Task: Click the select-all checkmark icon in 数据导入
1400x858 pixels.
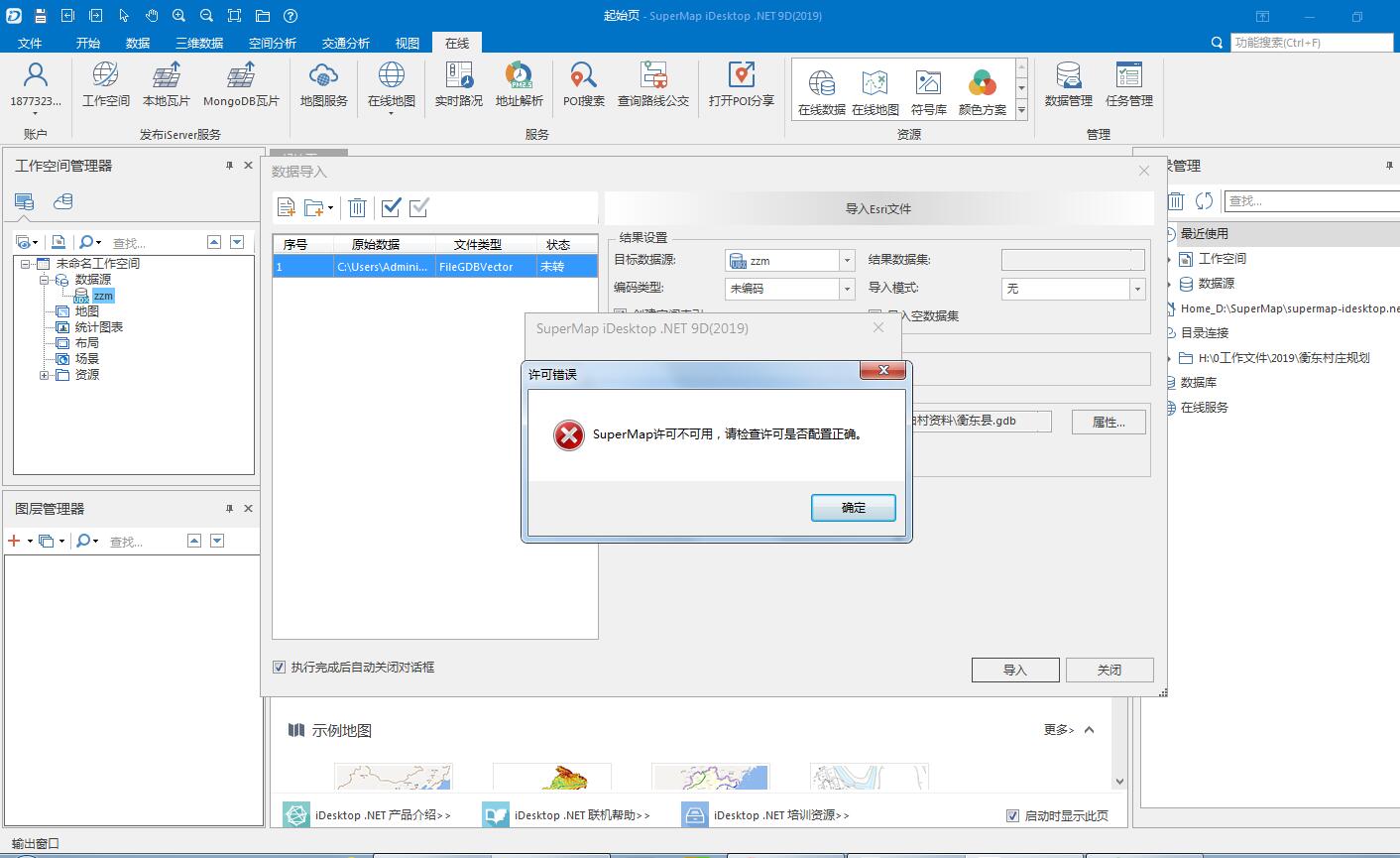Action: point(391,206)
